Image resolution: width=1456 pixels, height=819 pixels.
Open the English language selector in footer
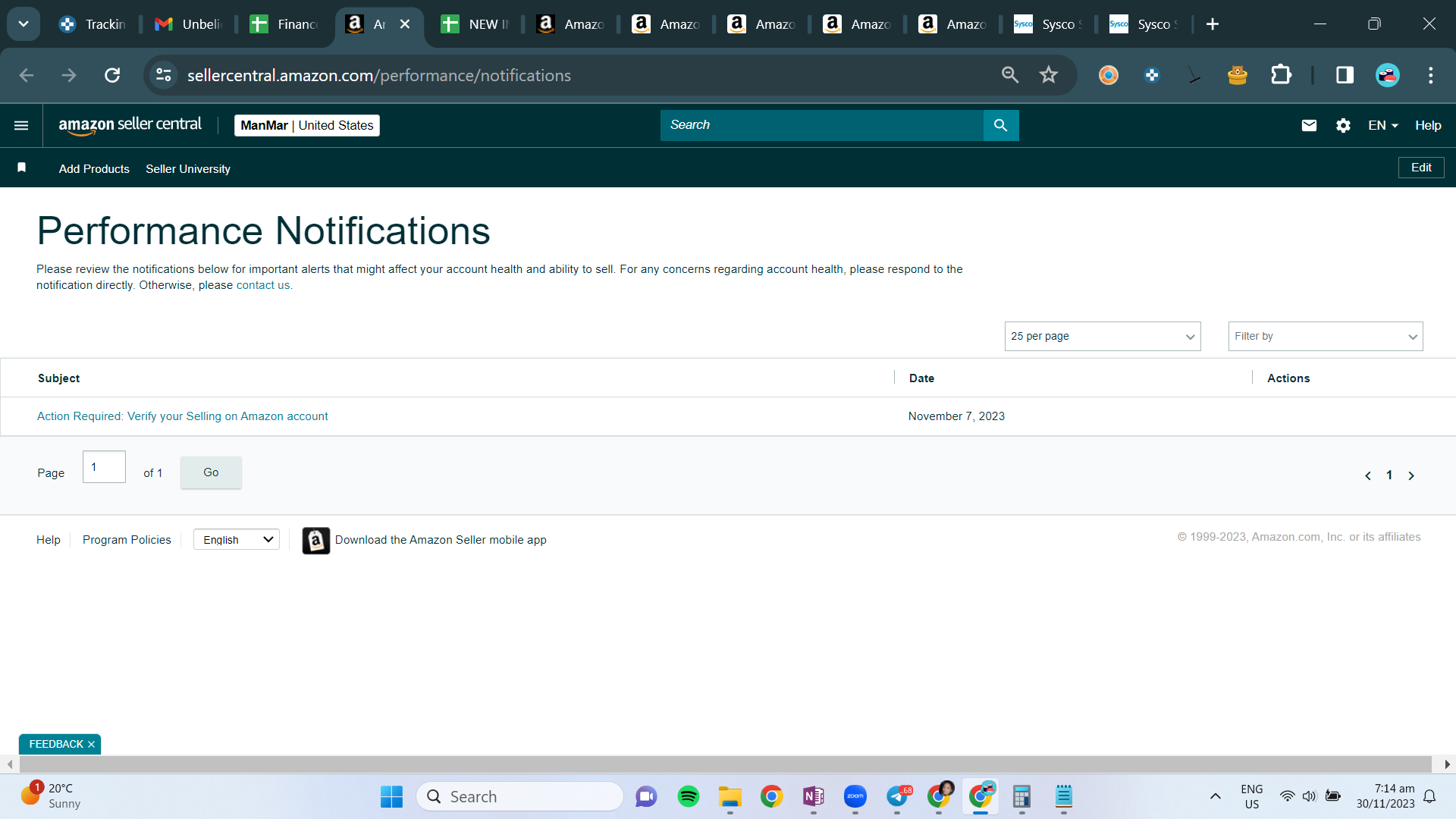pyautogui.click(x=237, y=539)
